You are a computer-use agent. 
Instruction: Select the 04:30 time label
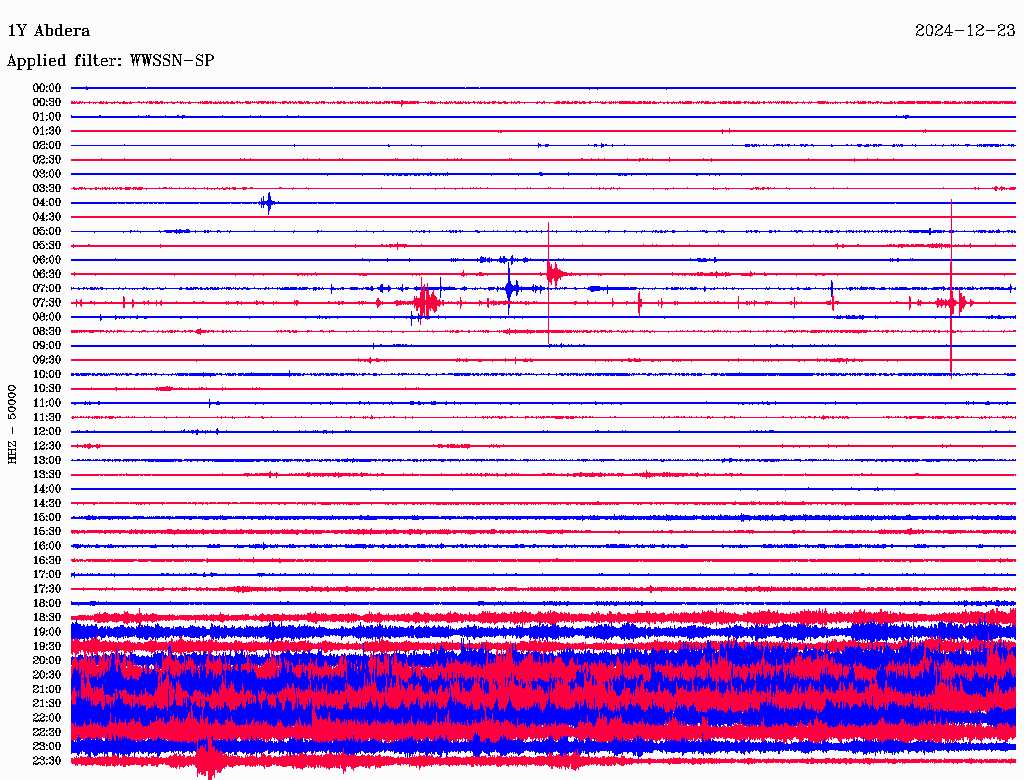pos(47,217)
